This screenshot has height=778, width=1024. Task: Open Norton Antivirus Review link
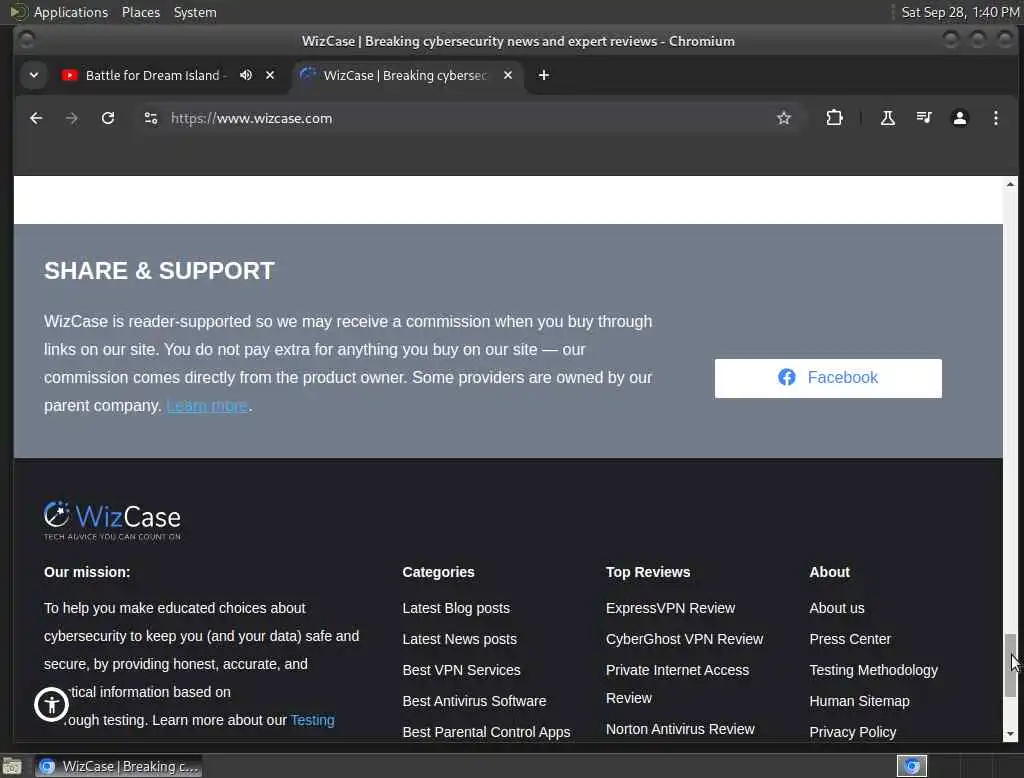[x=680, y=729]
